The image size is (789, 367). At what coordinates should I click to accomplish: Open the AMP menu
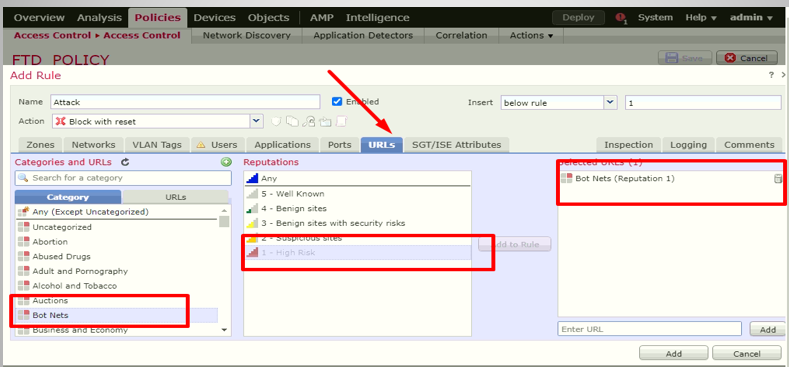[322, 18]
